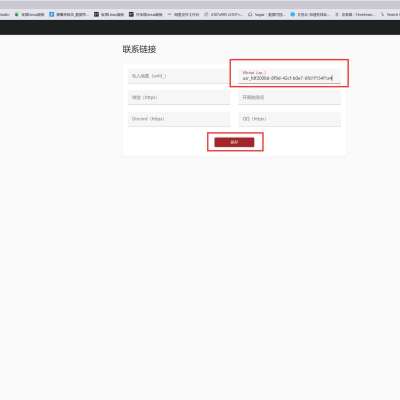Click the red submit button
The image size is (400, 400).
tap(234, 142)
